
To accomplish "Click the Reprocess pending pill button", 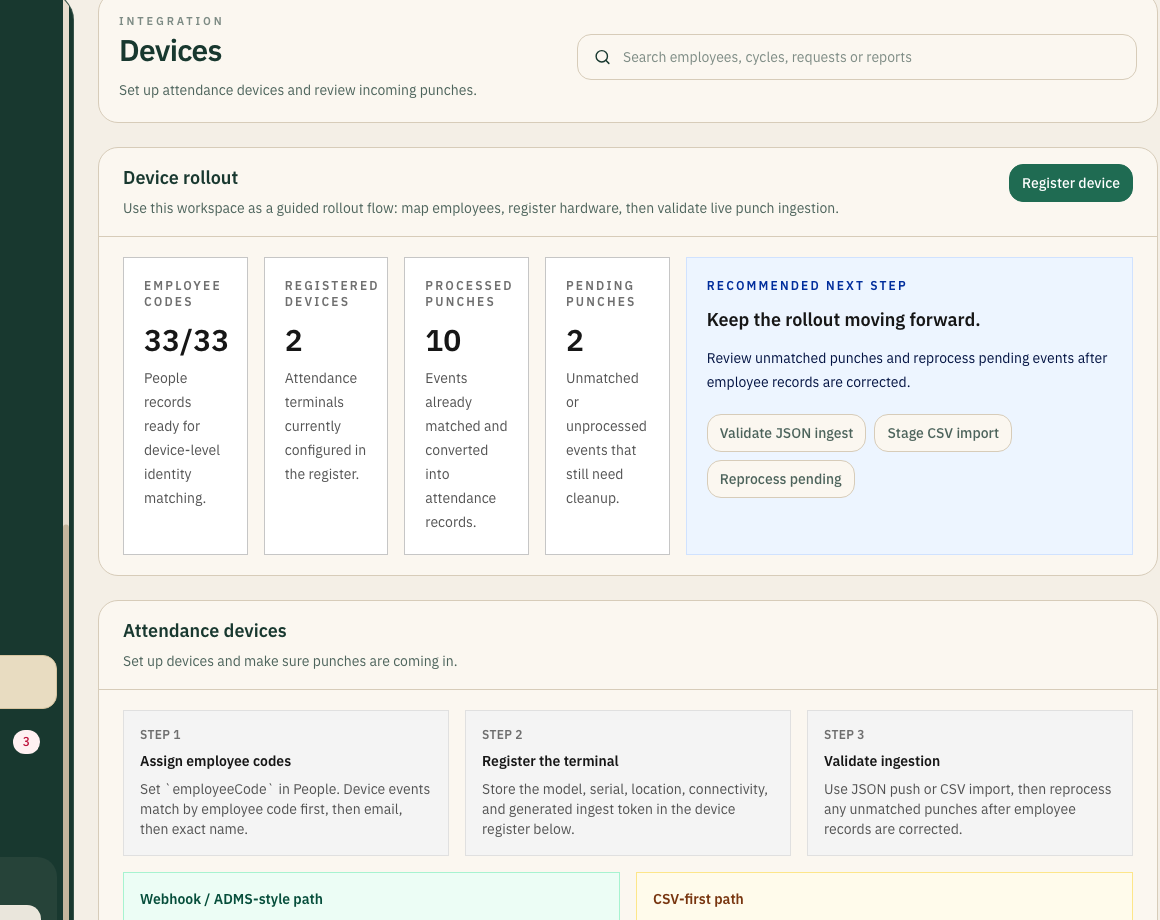I will (x=780, y=479).
